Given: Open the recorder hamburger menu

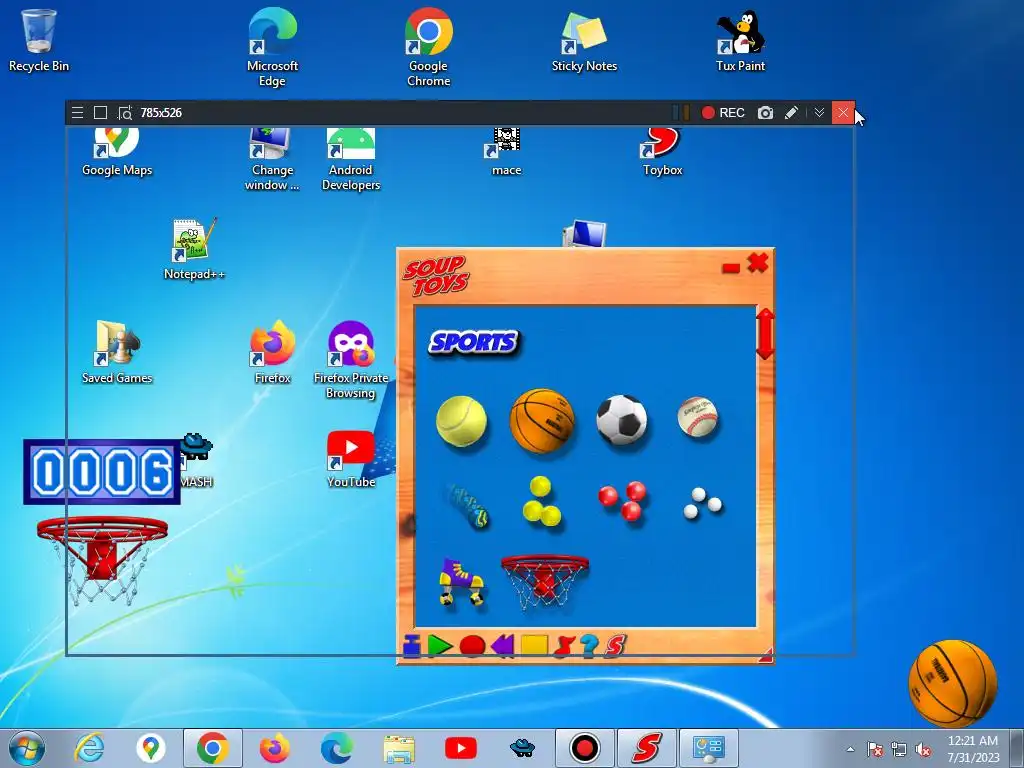Looking at the screenshot, I should pyautogui.click(x=77, y=113).
